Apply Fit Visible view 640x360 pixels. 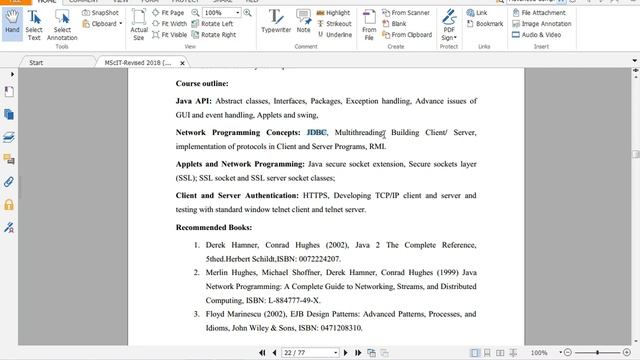[x=169, y=35]
